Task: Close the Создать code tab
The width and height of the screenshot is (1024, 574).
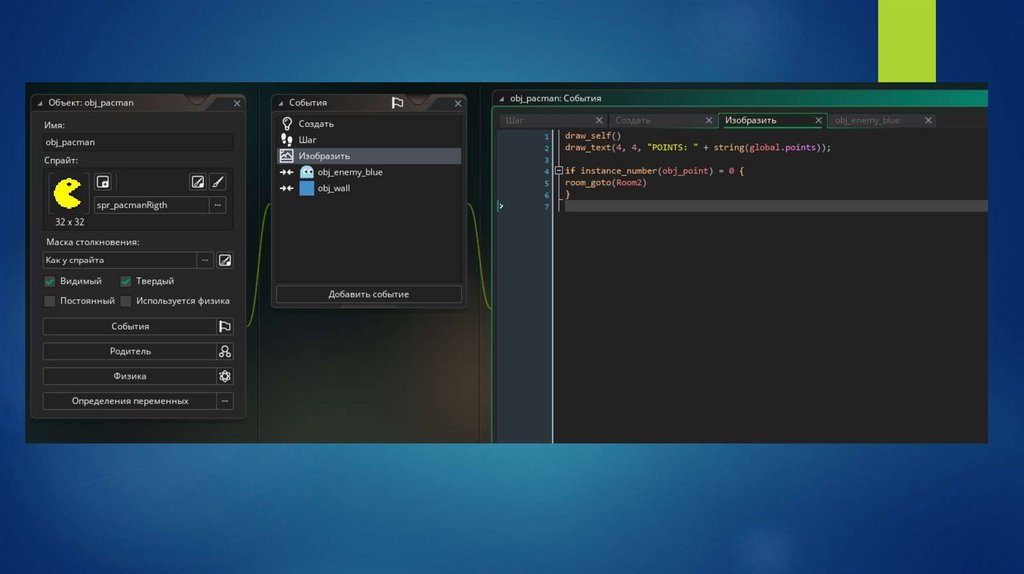Action: click(709, 120)
